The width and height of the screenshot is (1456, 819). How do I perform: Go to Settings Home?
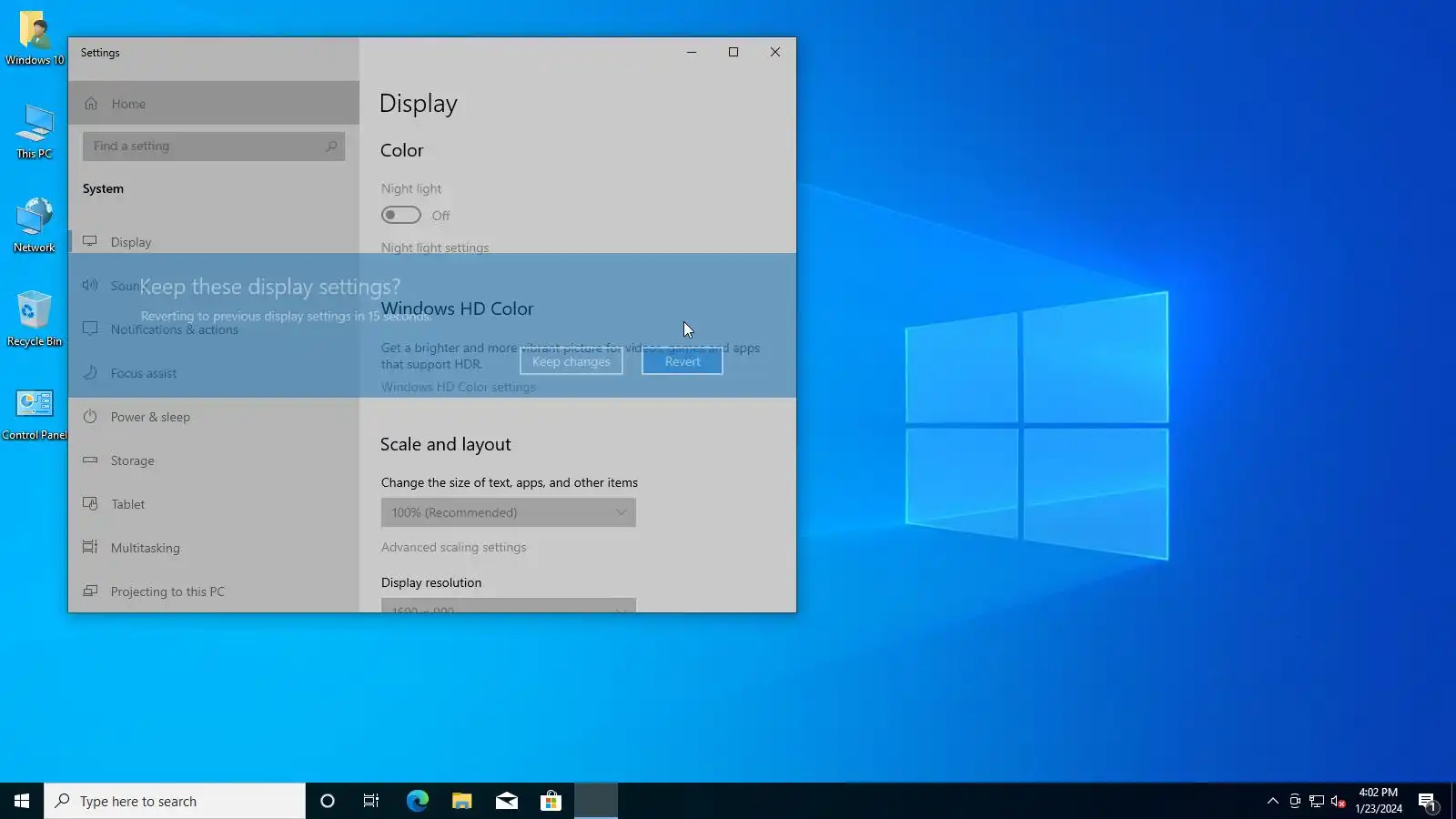[x=214, y=103]
